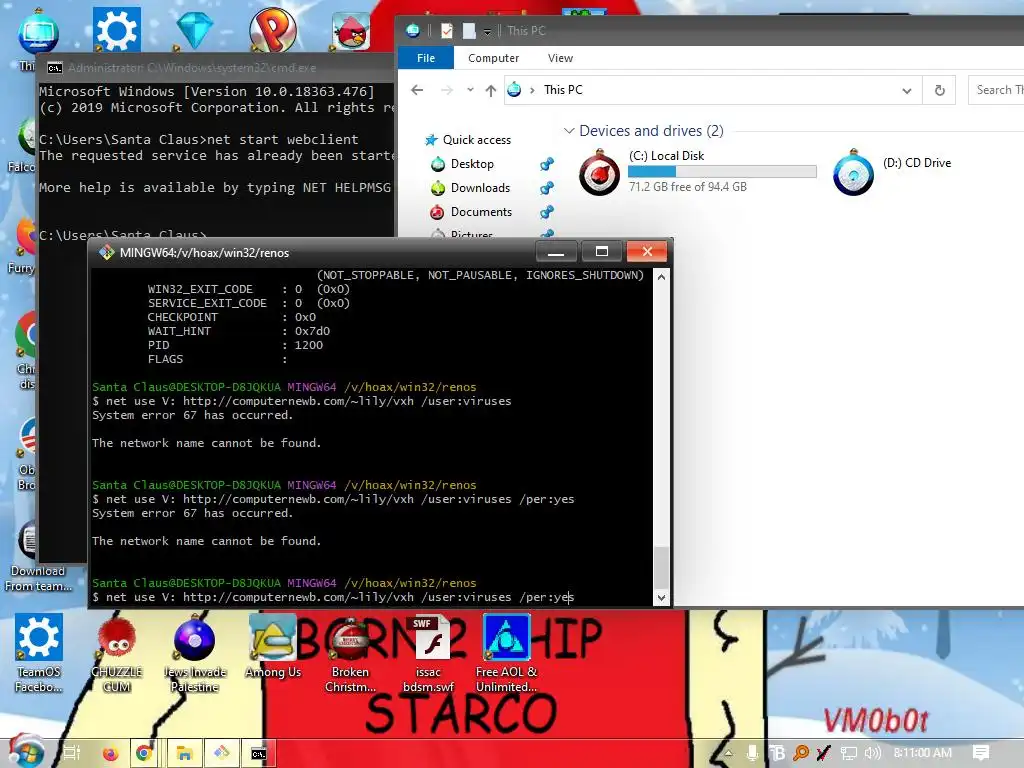Open Desktop in the navigation pane
The width and height of the screenshot is (1024, 768).
pyautogui.click(x=472, y=164)
